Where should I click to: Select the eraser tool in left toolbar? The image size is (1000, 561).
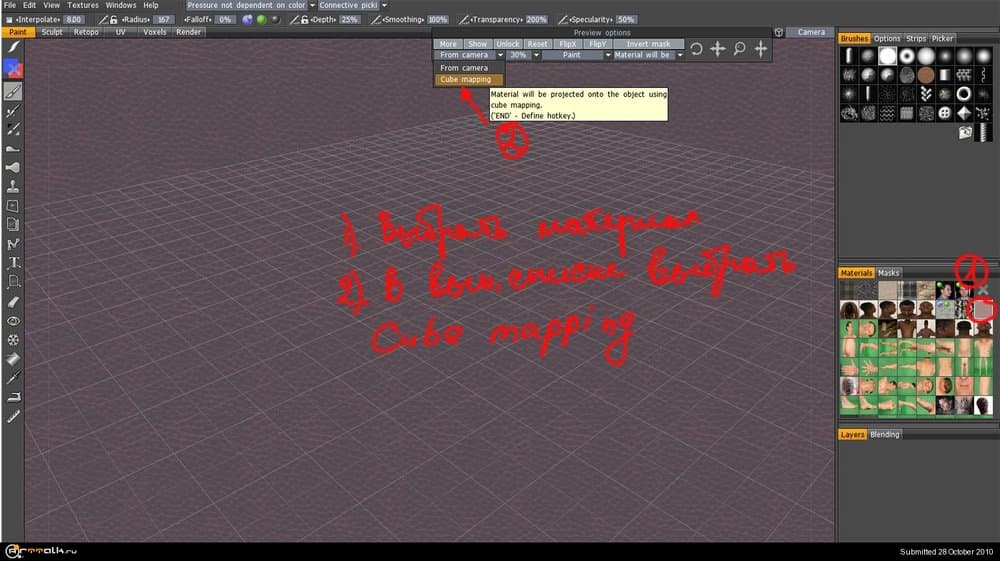(14, 301)
